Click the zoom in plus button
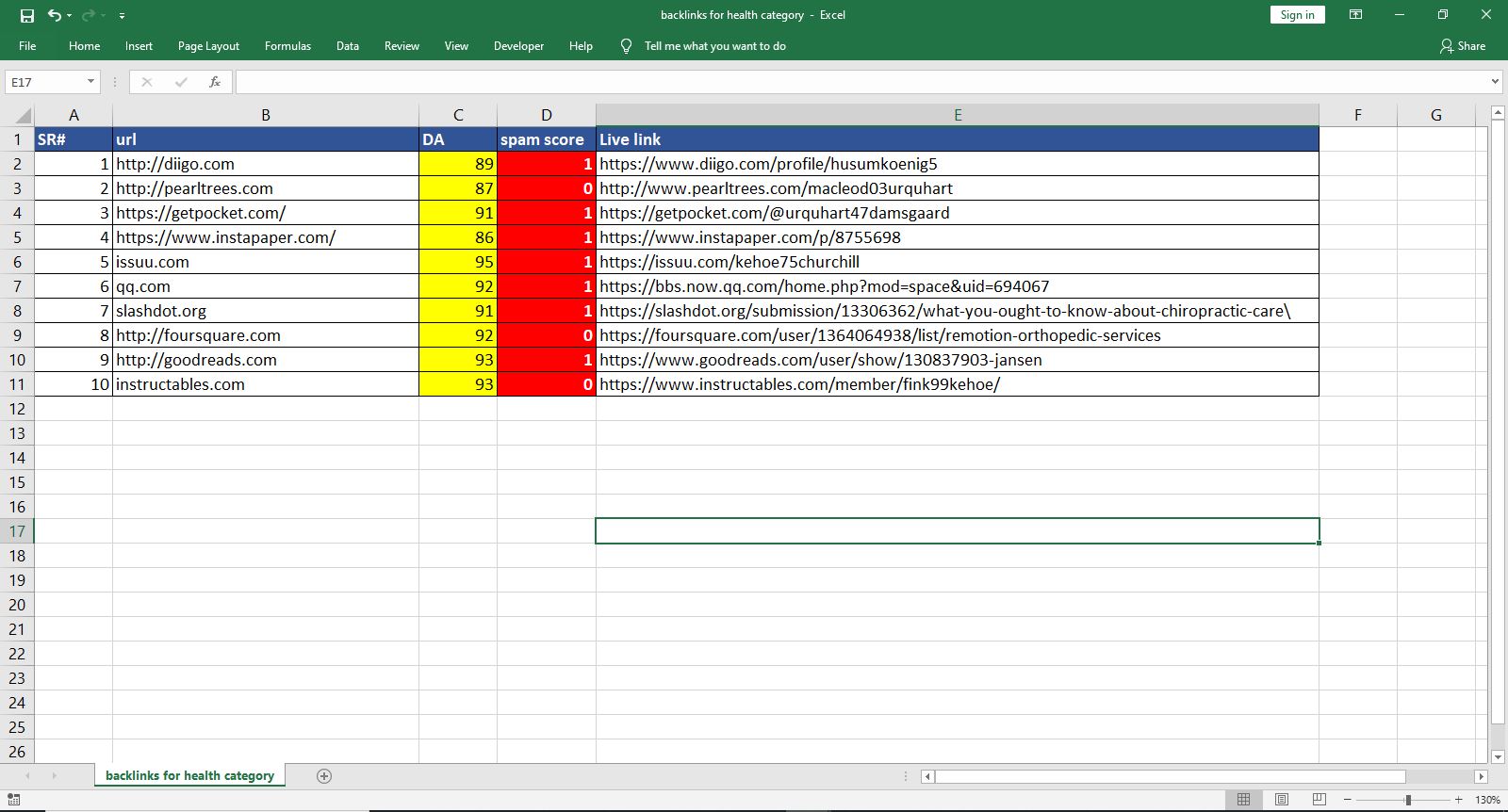Viewport: 1508px width, 812px height. [x=1458, y=800]
